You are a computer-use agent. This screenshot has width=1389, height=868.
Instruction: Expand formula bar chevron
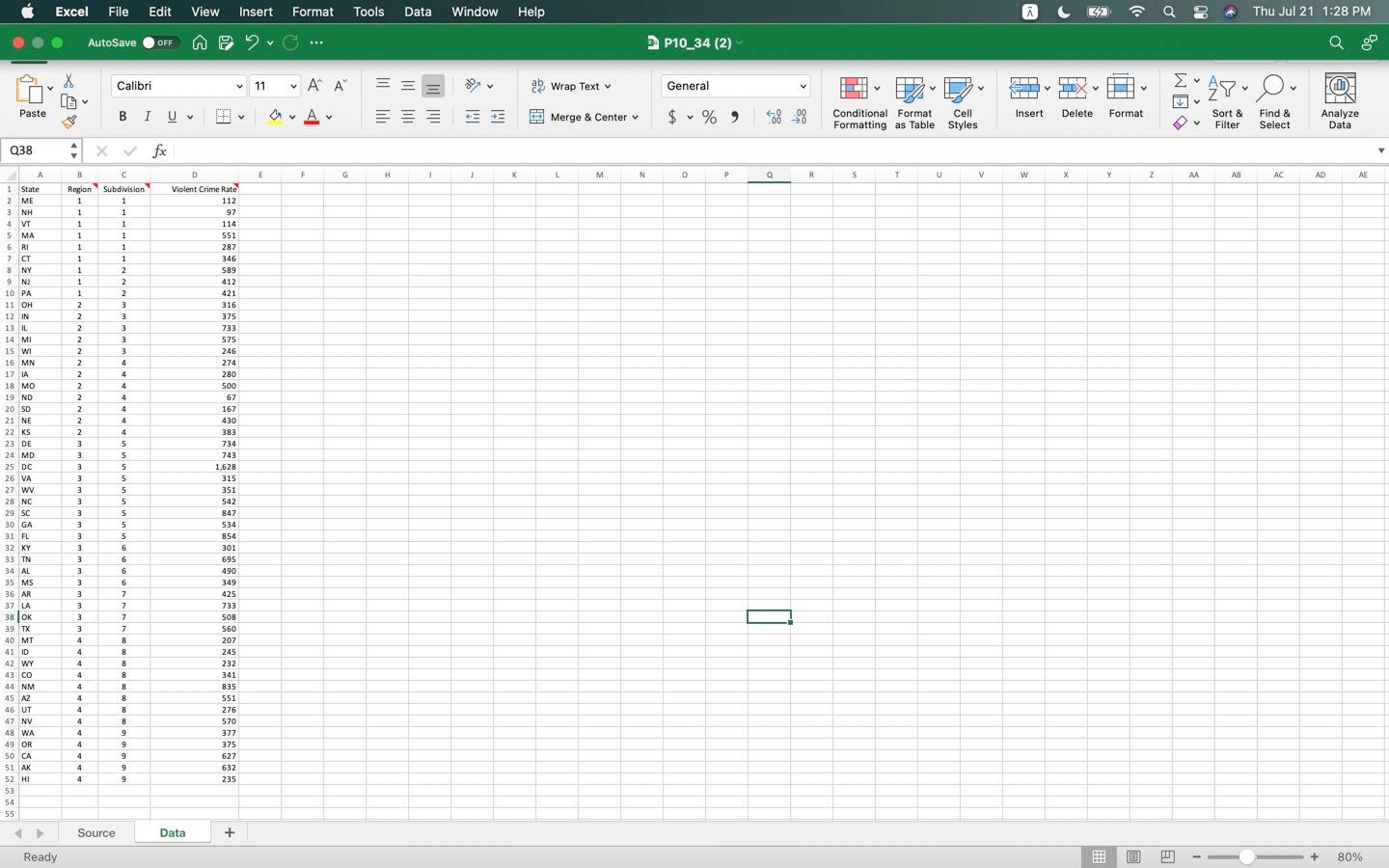(x=1380, y=150)
